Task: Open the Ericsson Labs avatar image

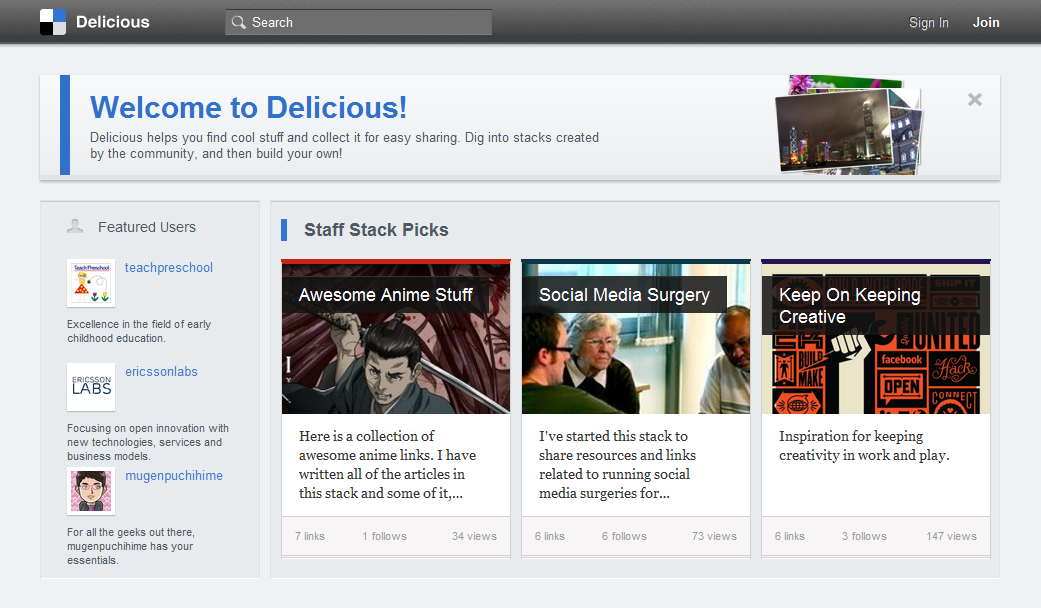Action: point(91,387)
